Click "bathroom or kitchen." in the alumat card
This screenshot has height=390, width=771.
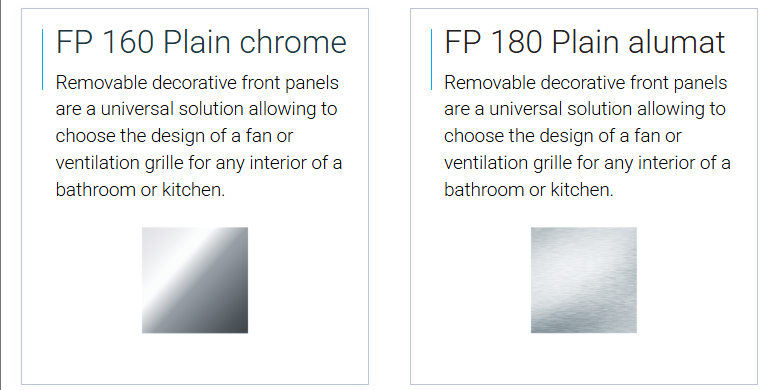tap(529, 189)
